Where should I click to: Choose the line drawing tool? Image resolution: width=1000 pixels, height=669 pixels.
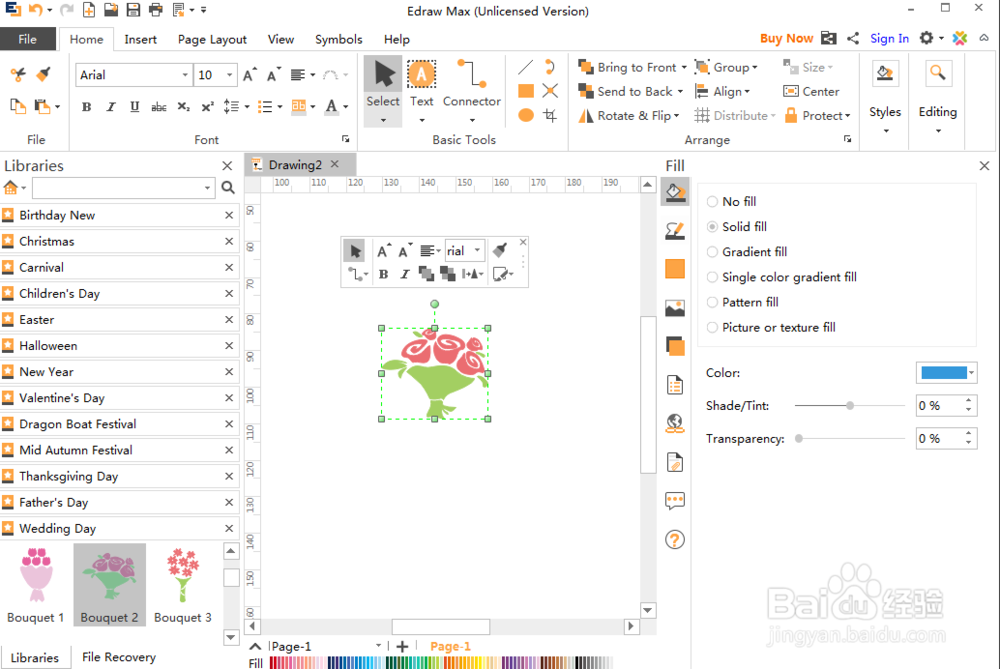pyautogui.click(x=526, y=67)
